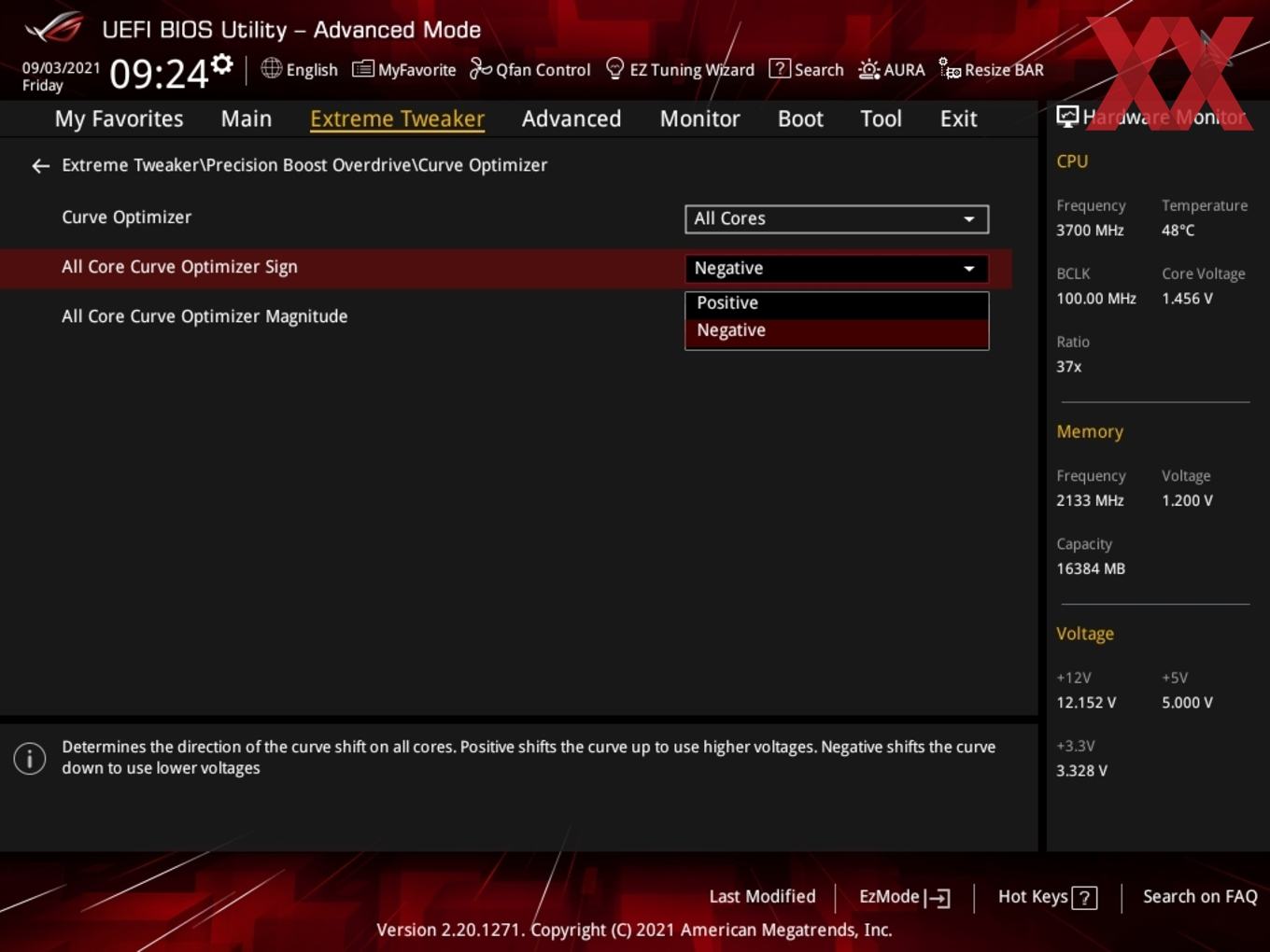Click Core Voltage value 1.456 V
Viewport: 1270px width, 952px height.
coord(1187,299)
